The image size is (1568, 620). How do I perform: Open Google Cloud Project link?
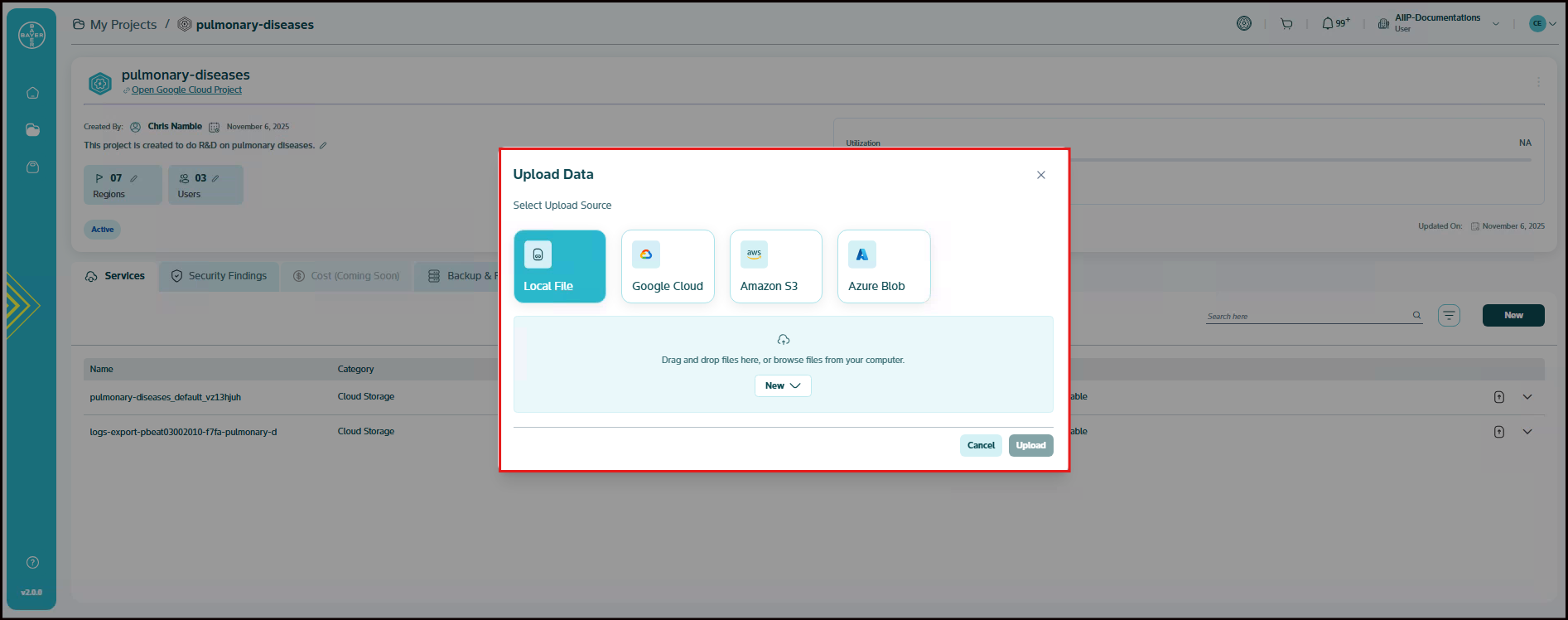[186, 90]
